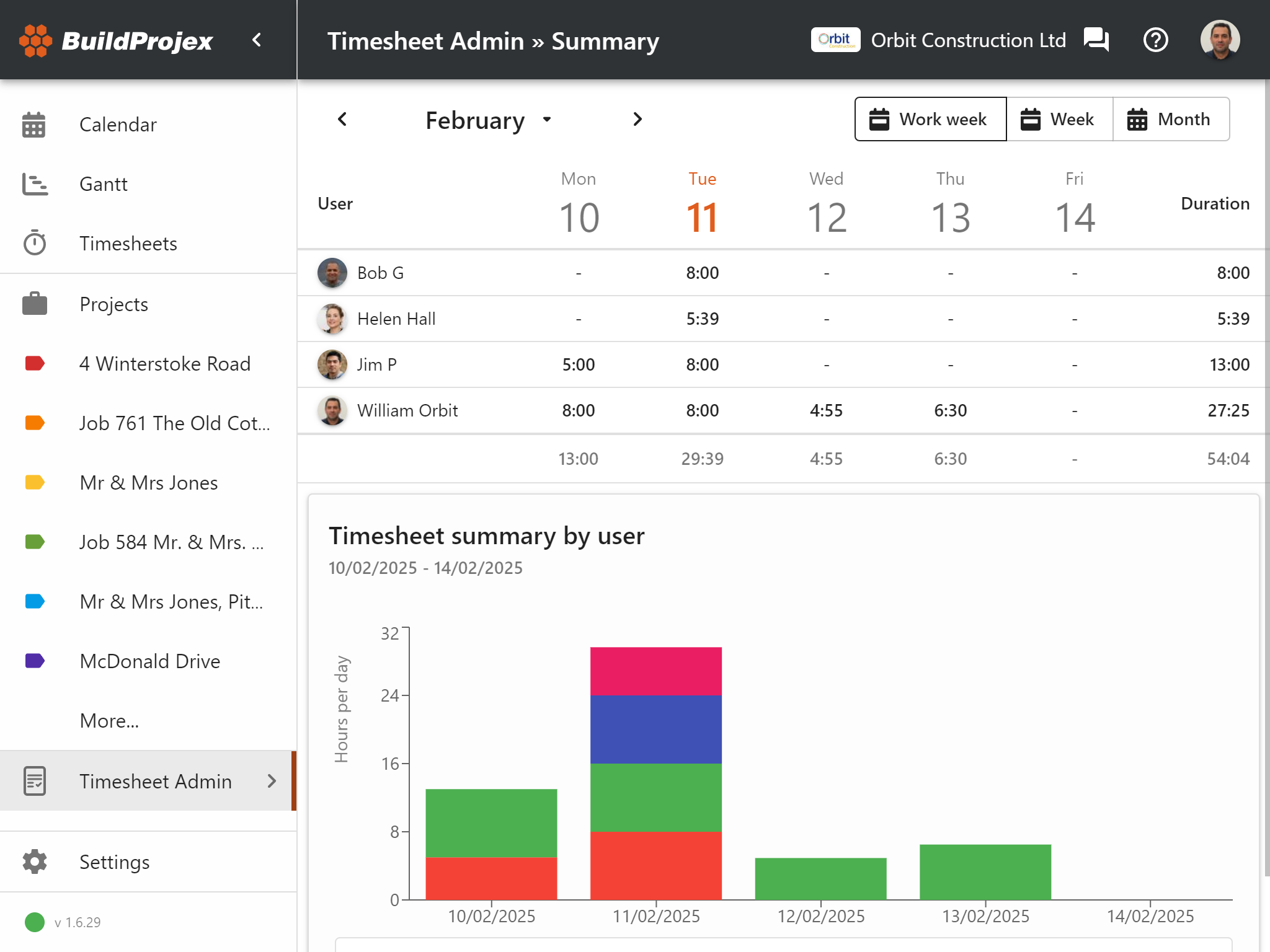Click the blue segment in the chart
The height and width of the screenshot is (952, 1270).
point(655,729)
